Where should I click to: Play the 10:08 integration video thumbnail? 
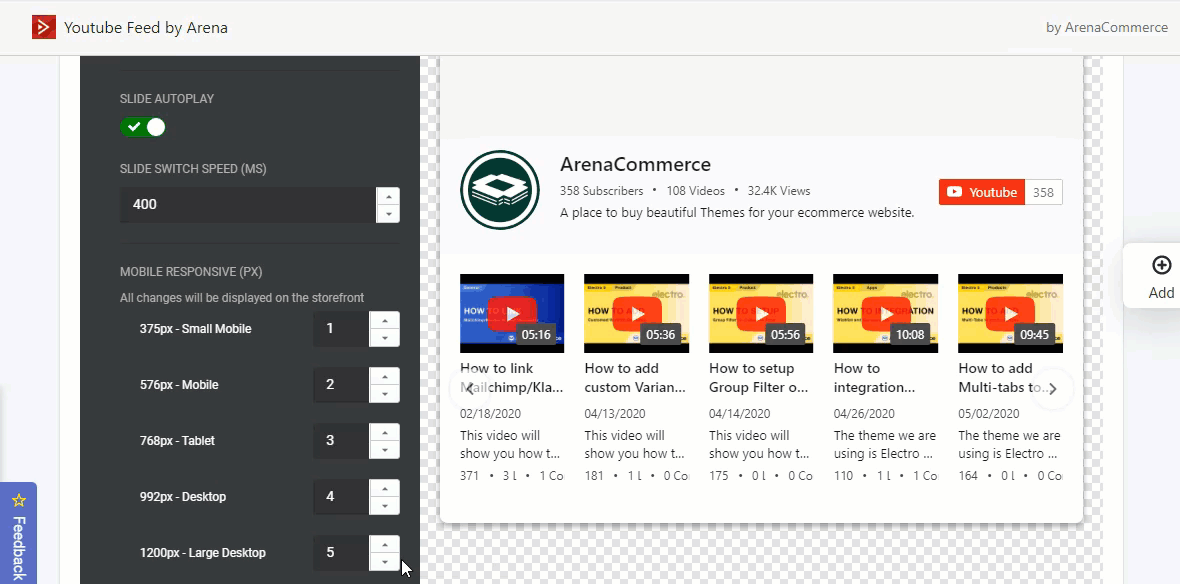(x=886, y=313)
